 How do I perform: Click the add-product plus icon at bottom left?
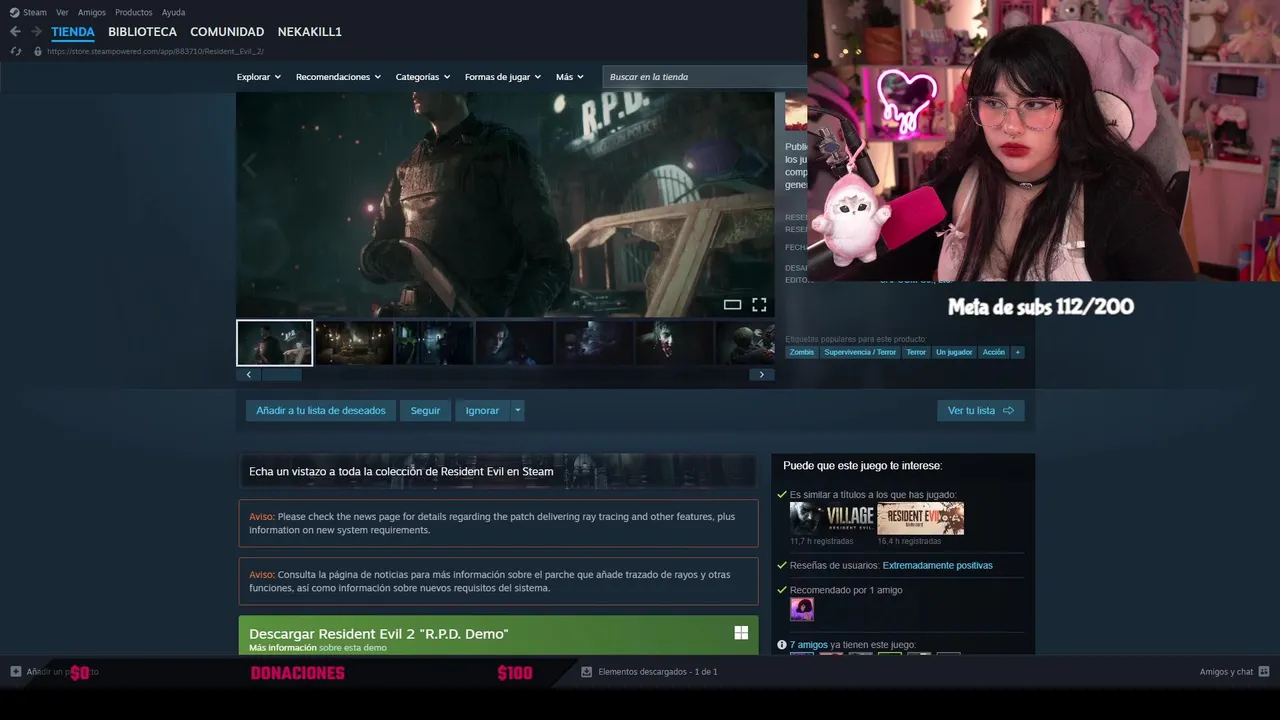(x=16, y=672)
